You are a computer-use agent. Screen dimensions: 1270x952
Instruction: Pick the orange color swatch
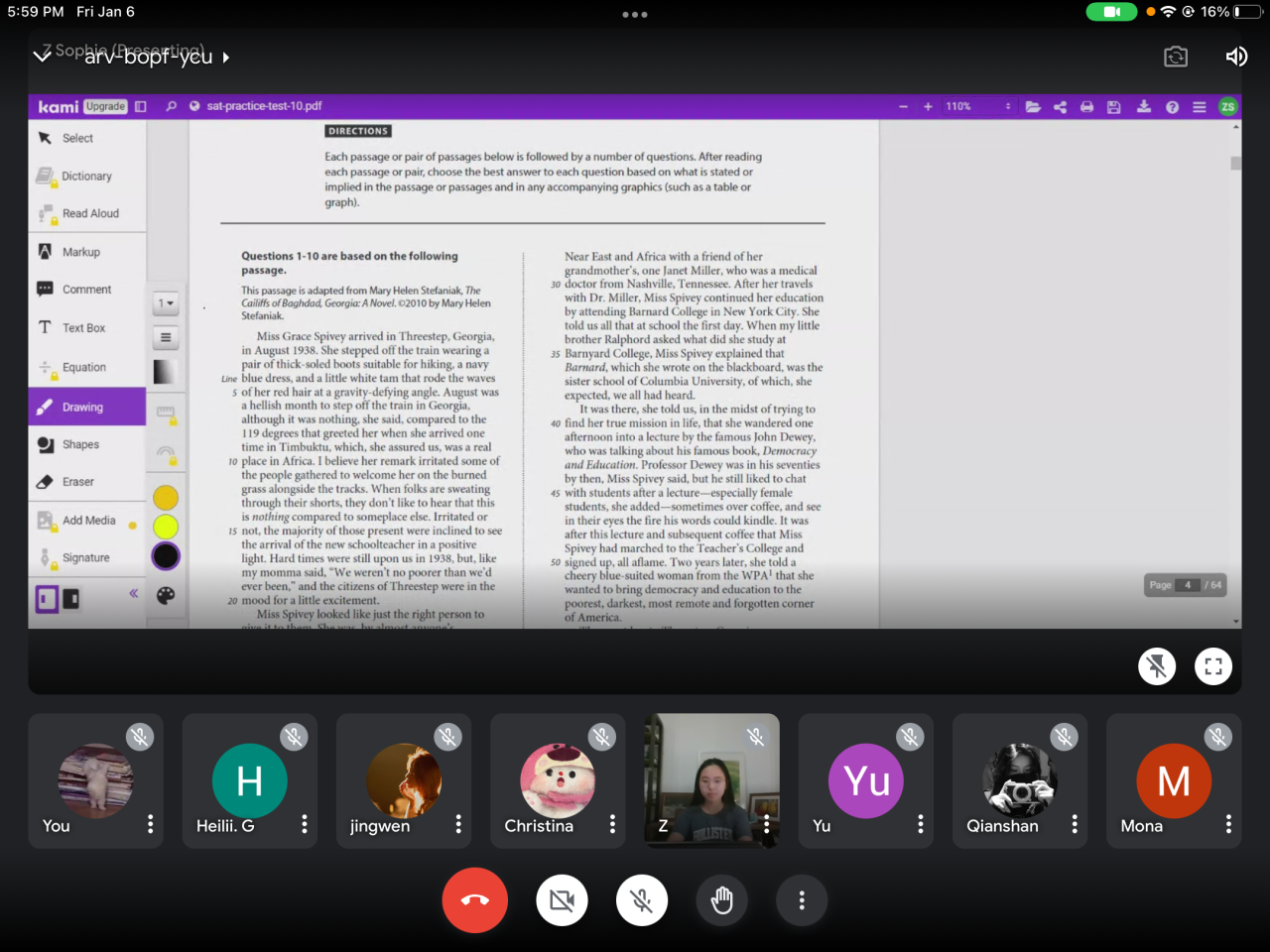tap(166, 498)
